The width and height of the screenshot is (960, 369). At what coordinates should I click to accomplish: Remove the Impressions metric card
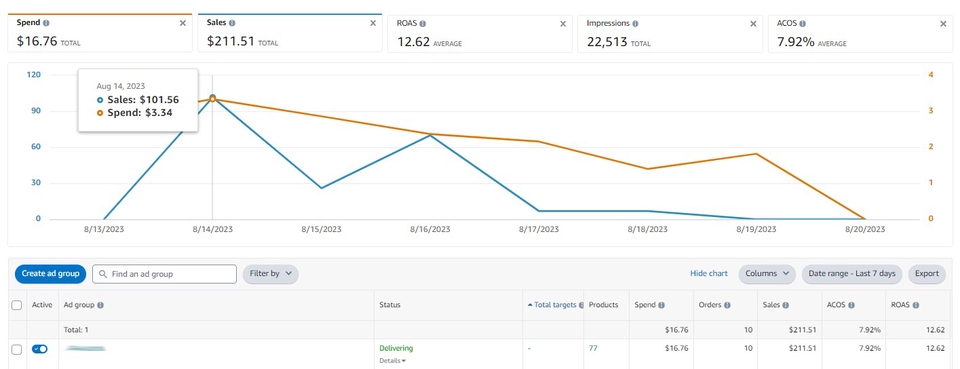pyautogui.click(x=753, y=23)
